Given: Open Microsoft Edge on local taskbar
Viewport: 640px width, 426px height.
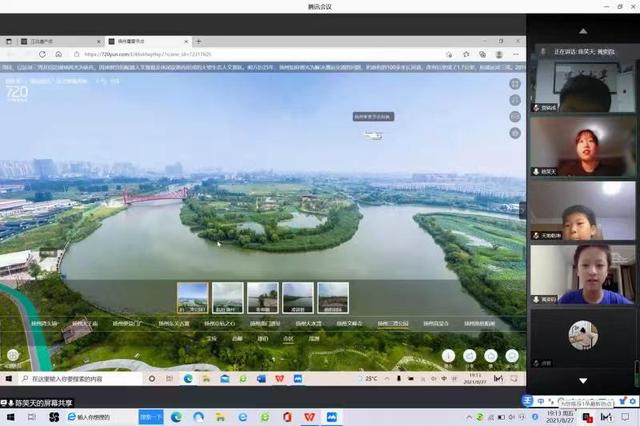Looking at the screenshot, I should tap(176, 417).
